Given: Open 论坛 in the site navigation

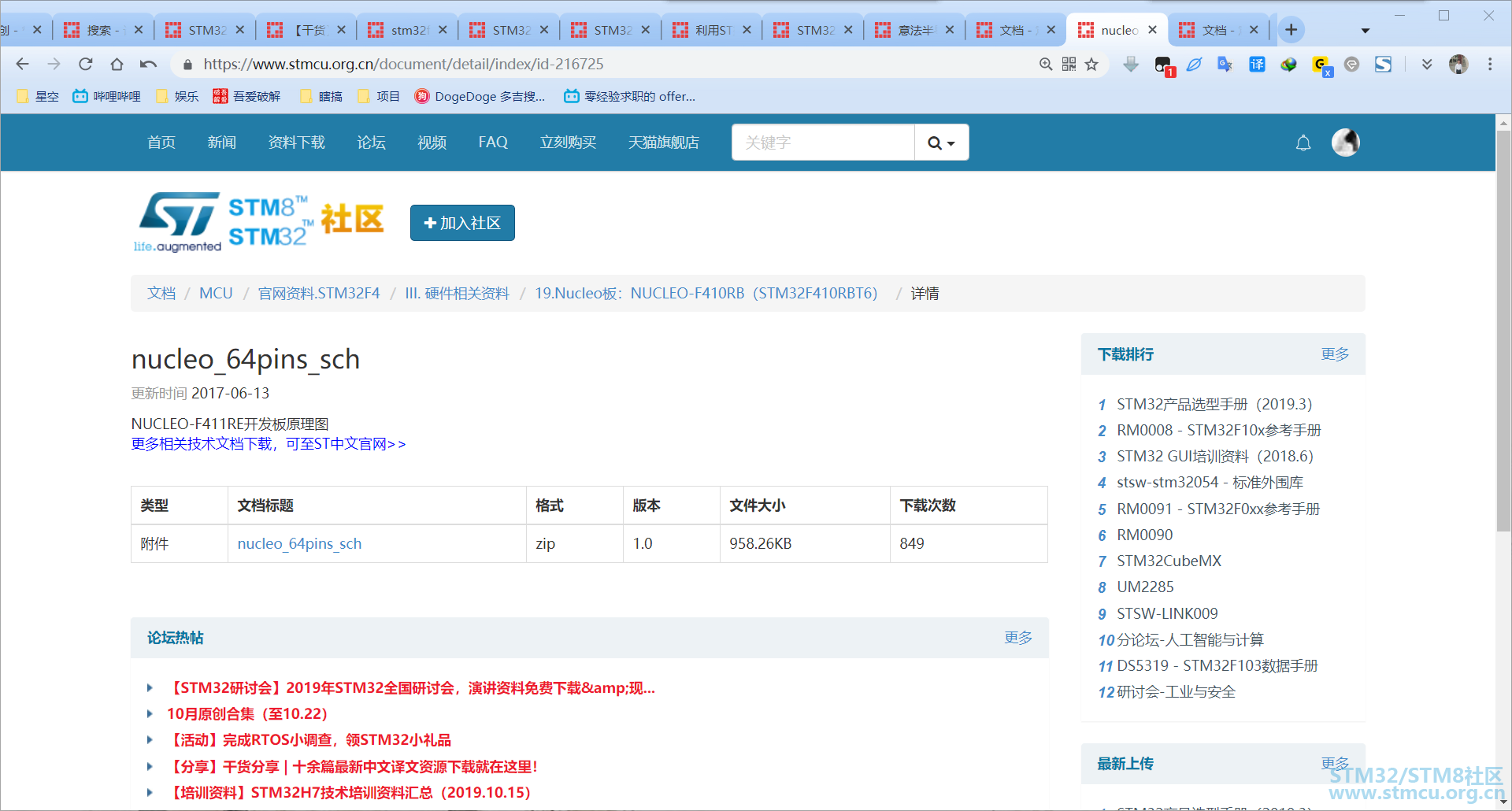Looking at the screenshot, I should (372, 143).
